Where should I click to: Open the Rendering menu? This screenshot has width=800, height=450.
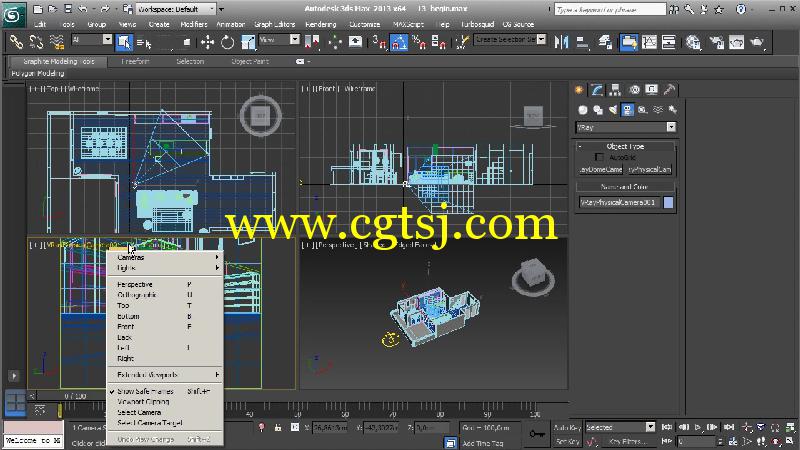pyautogui.click(x=320, y=24)
